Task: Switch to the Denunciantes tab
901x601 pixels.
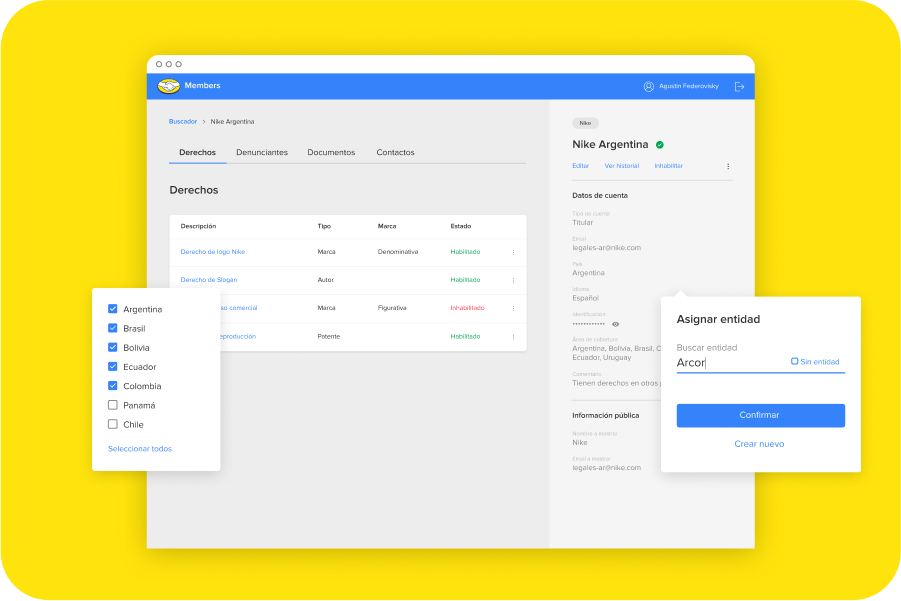Action: tap(262, 152)
